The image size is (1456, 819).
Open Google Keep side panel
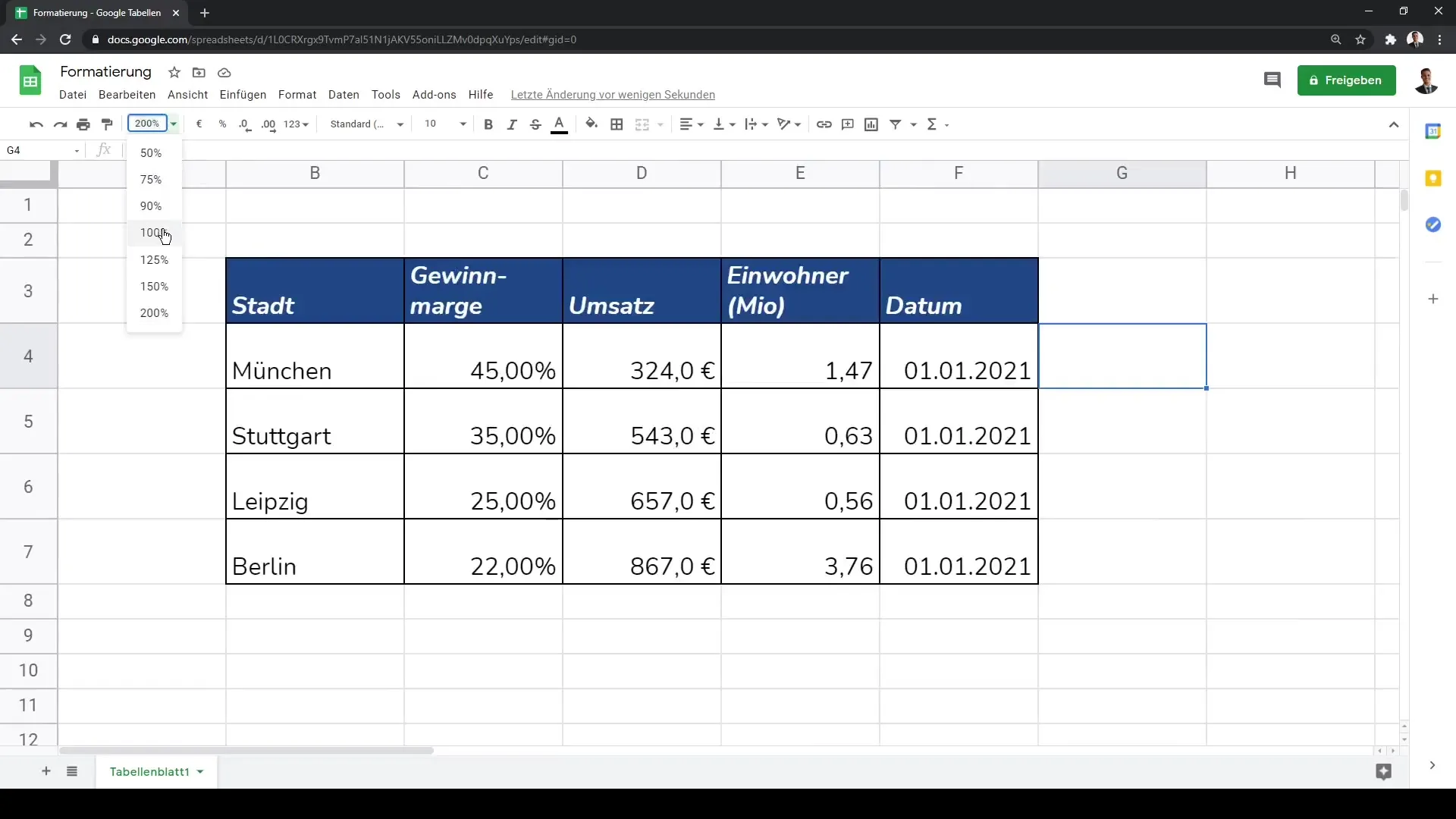coord(1432,179)
